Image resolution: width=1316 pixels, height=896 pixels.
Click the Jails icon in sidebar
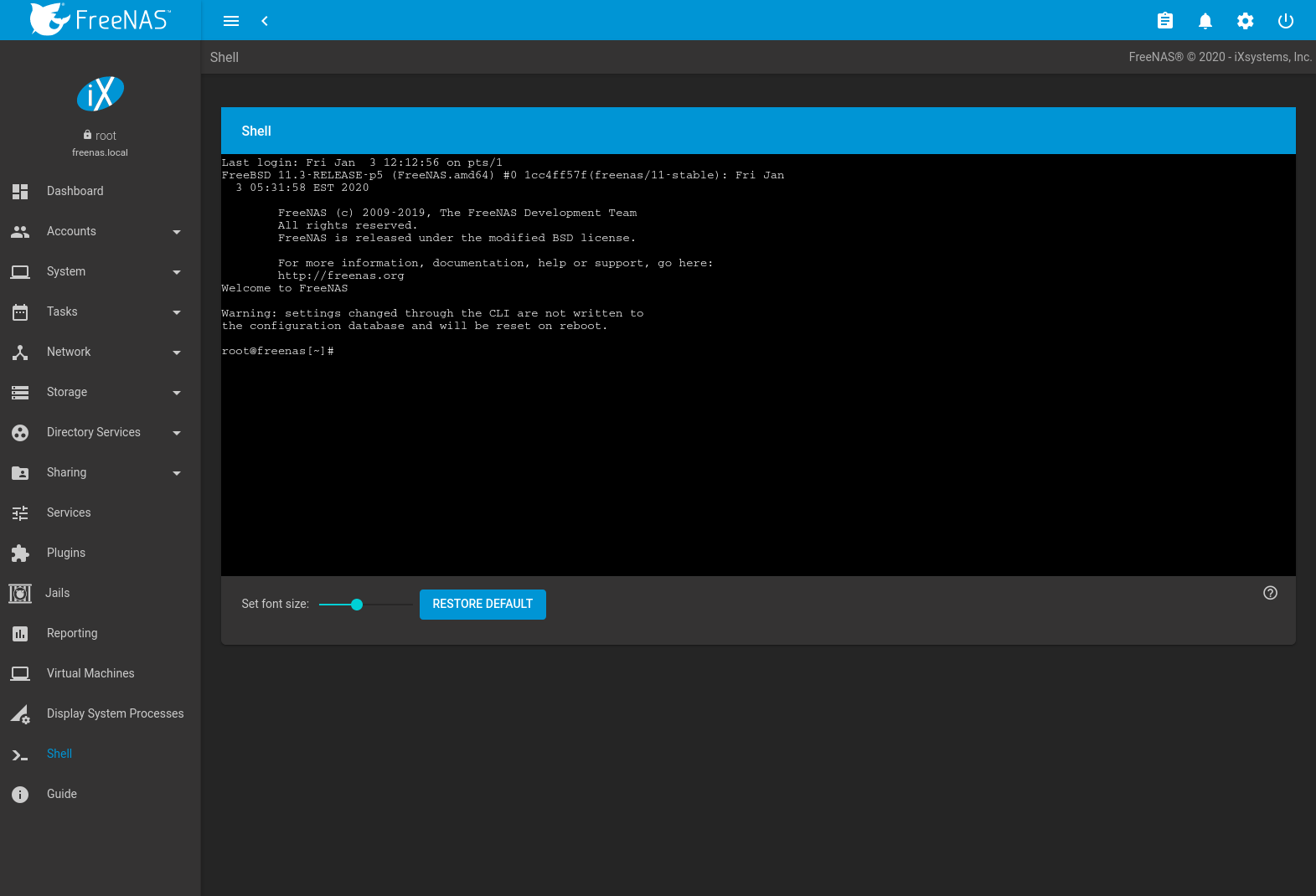click(x=20, y=593)
